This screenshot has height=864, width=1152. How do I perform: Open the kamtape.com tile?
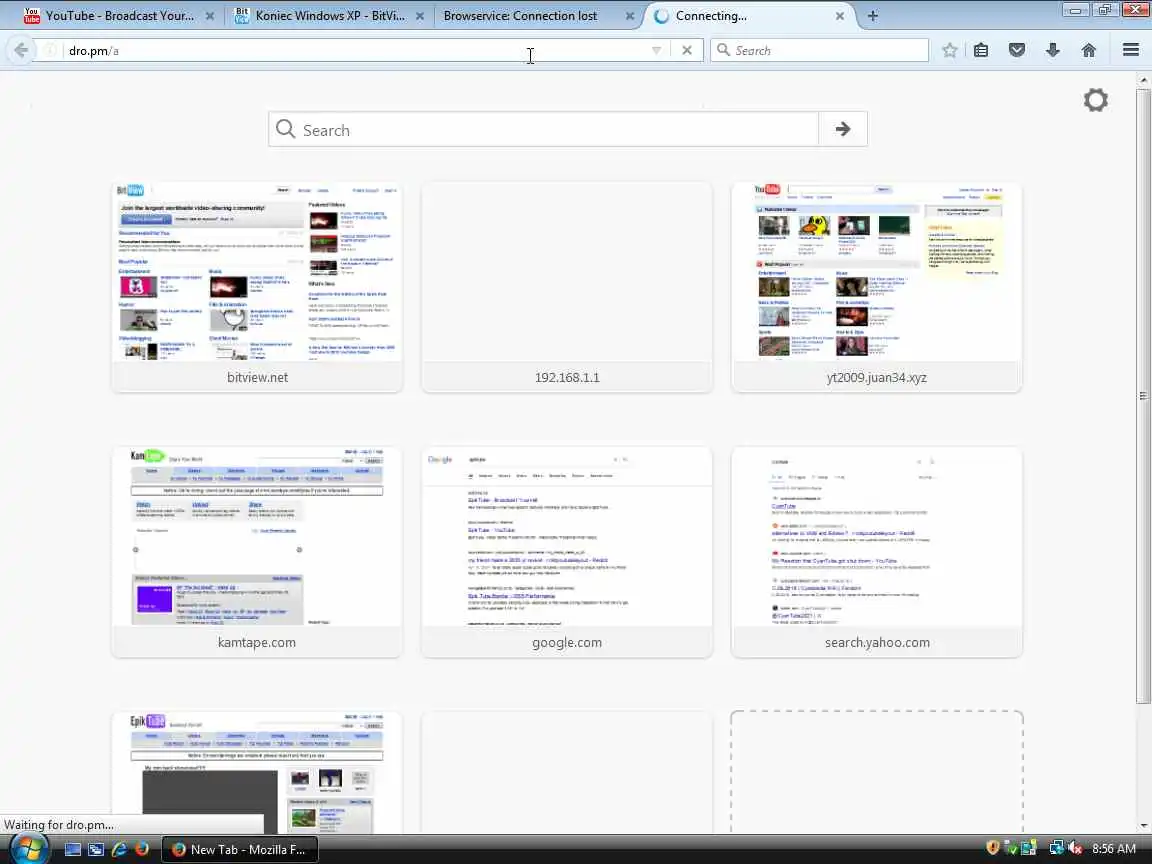[x=257, y=552]
